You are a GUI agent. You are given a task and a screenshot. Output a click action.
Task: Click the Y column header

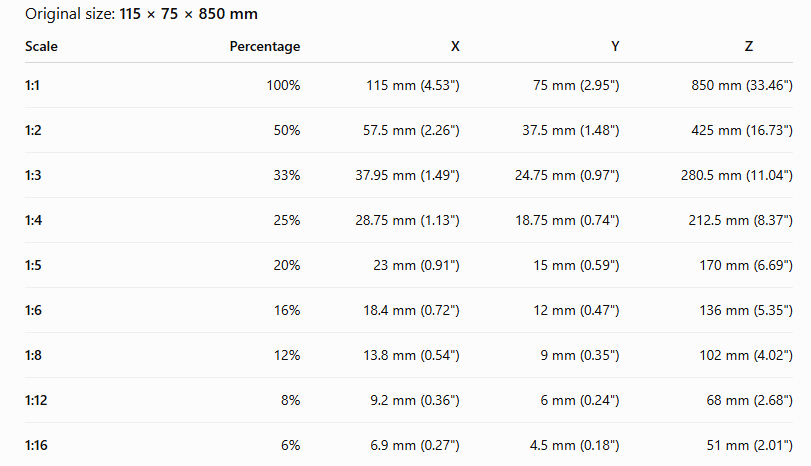[x=615, y=47]
